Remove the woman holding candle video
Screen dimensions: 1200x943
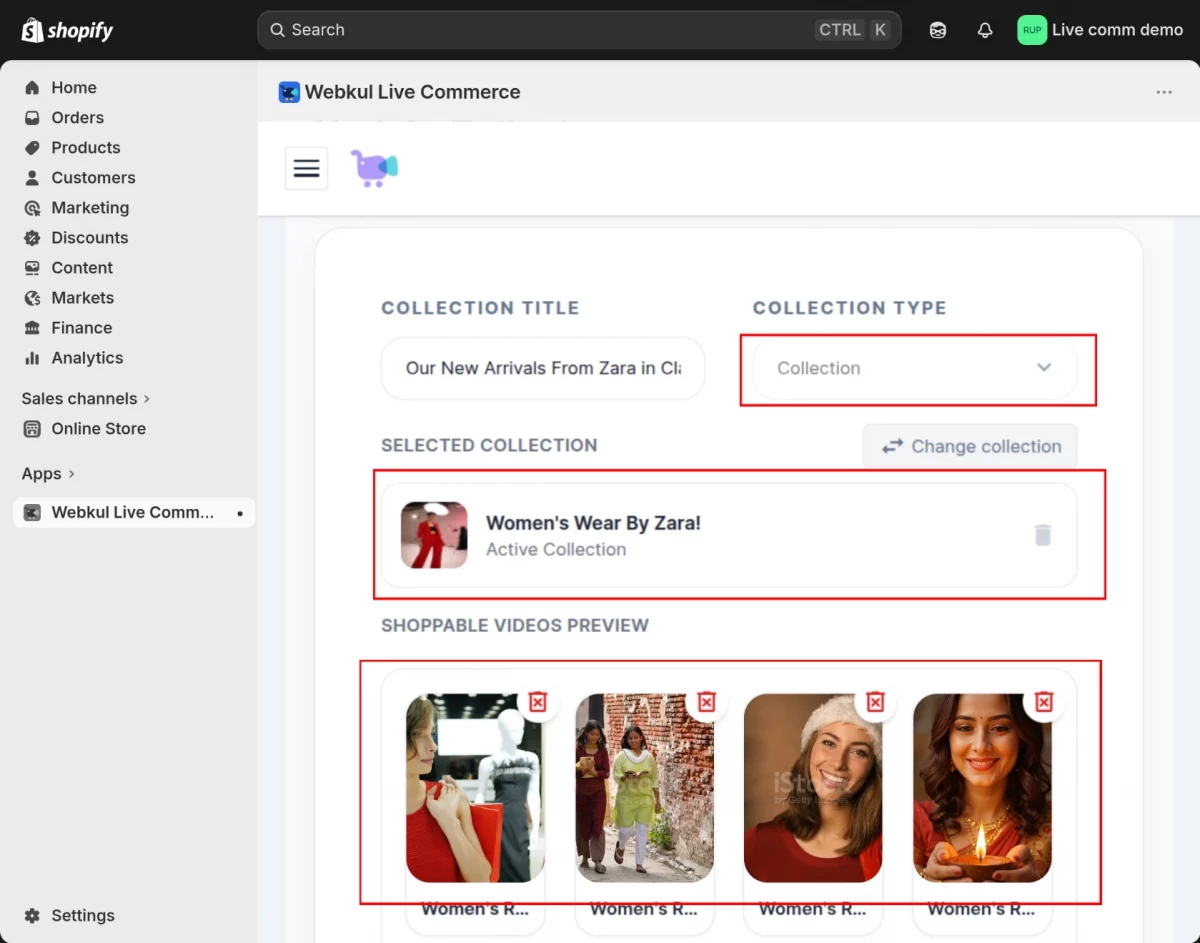coord(1044,702)
